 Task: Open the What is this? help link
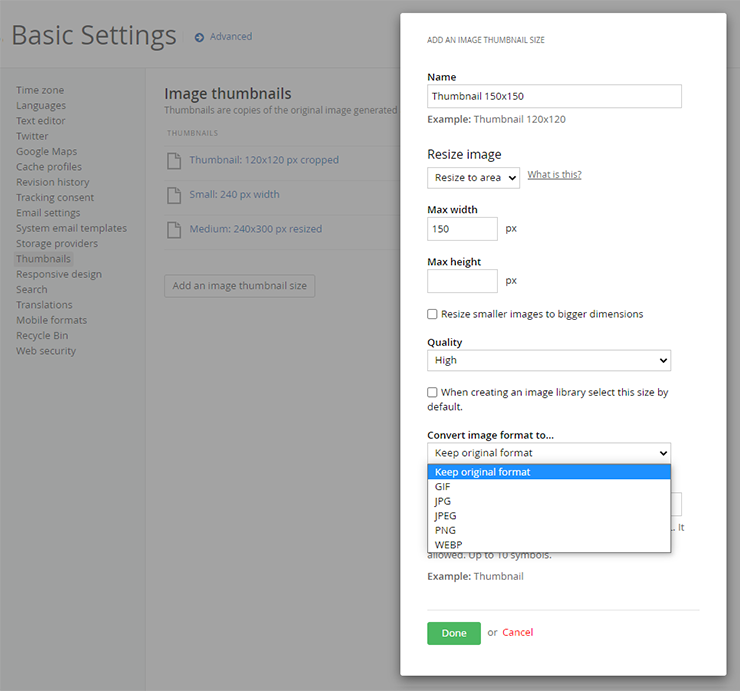554,175
